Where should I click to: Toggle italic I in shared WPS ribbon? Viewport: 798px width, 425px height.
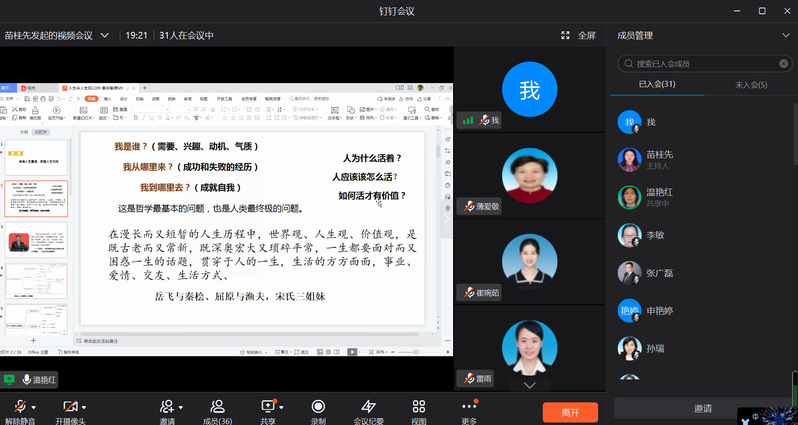click(144, 118)
